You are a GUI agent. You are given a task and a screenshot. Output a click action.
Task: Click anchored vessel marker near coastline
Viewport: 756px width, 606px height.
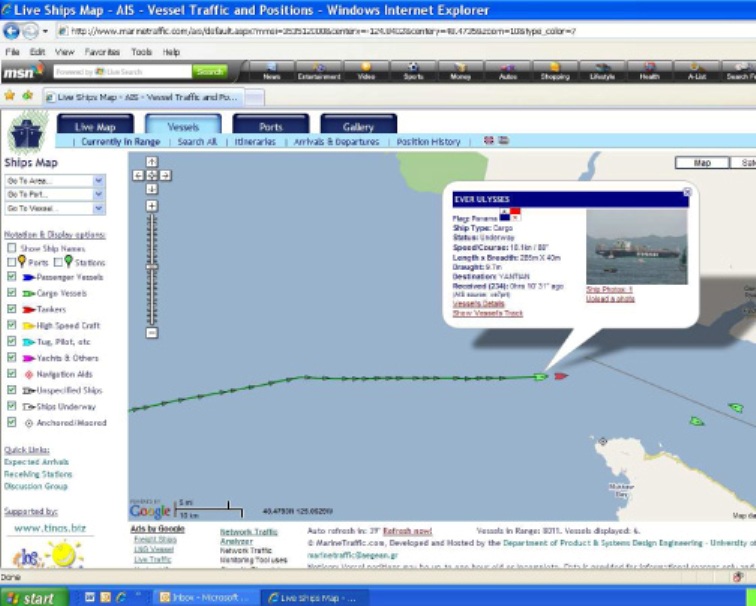point(603,441)
